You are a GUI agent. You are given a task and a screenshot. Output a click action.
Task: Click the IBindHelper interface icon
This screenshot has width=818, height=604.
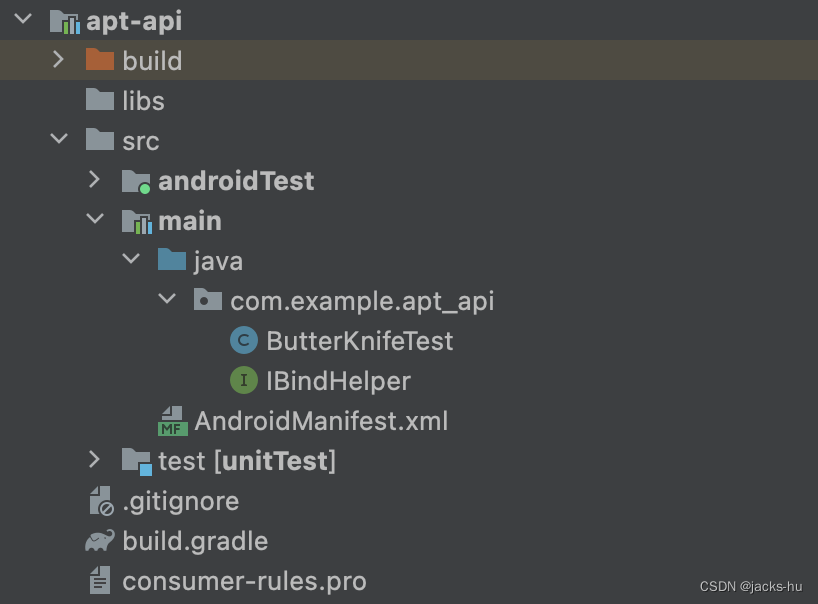(x=243, y=381)
